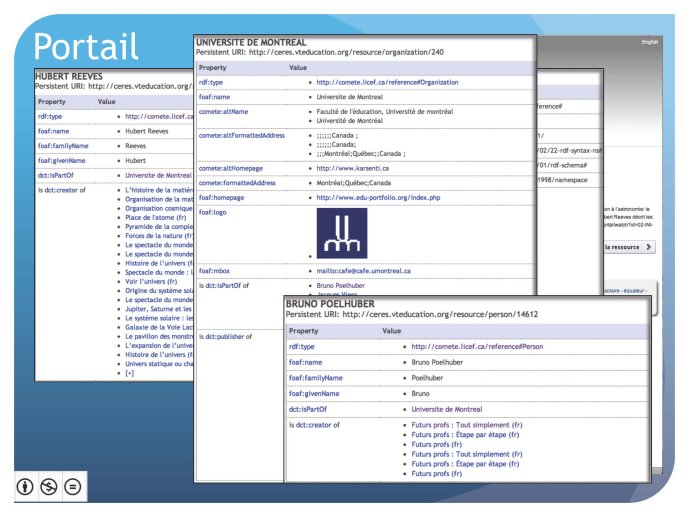Click the Creative Commons non-commercial icon
Viewport: 689px width, 517px height.
[49, 487]
